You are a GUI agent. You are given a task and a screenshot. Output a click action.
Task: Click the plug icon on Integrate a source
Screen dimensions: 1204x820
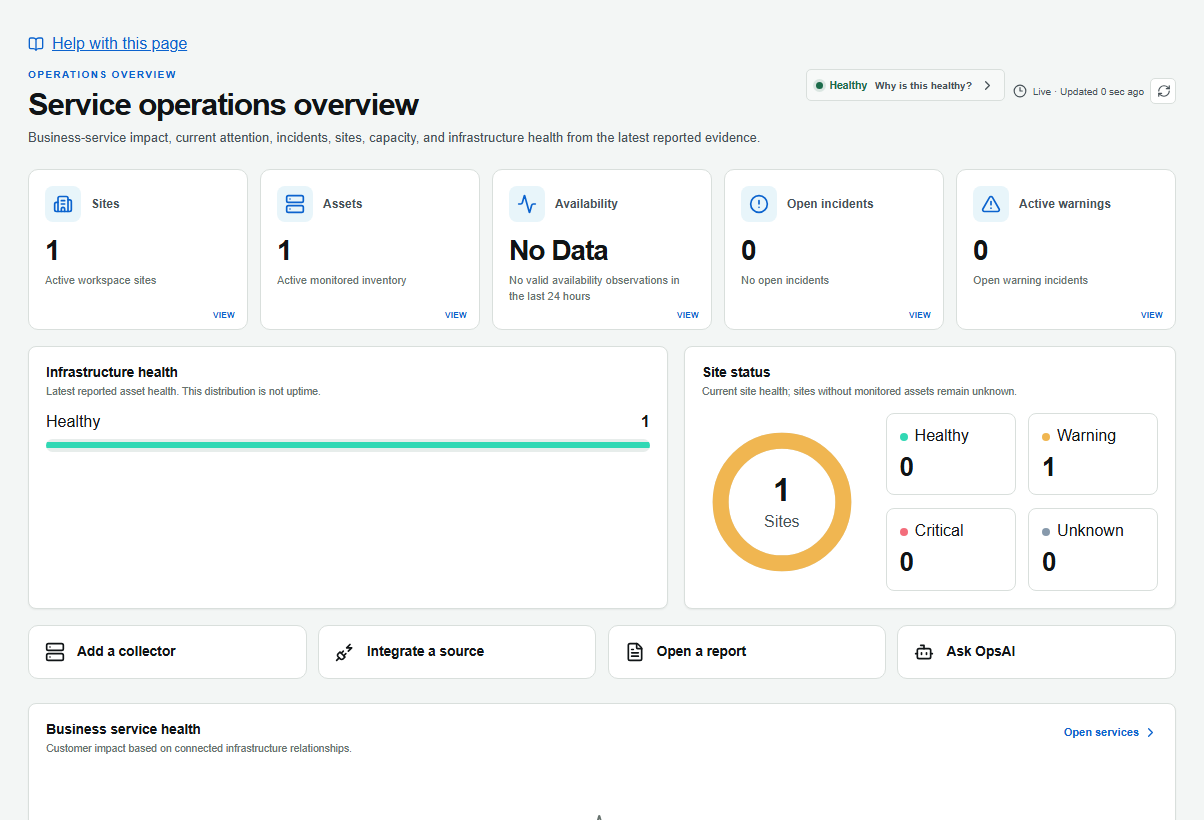pyautogui.click(x=345, y=652)
